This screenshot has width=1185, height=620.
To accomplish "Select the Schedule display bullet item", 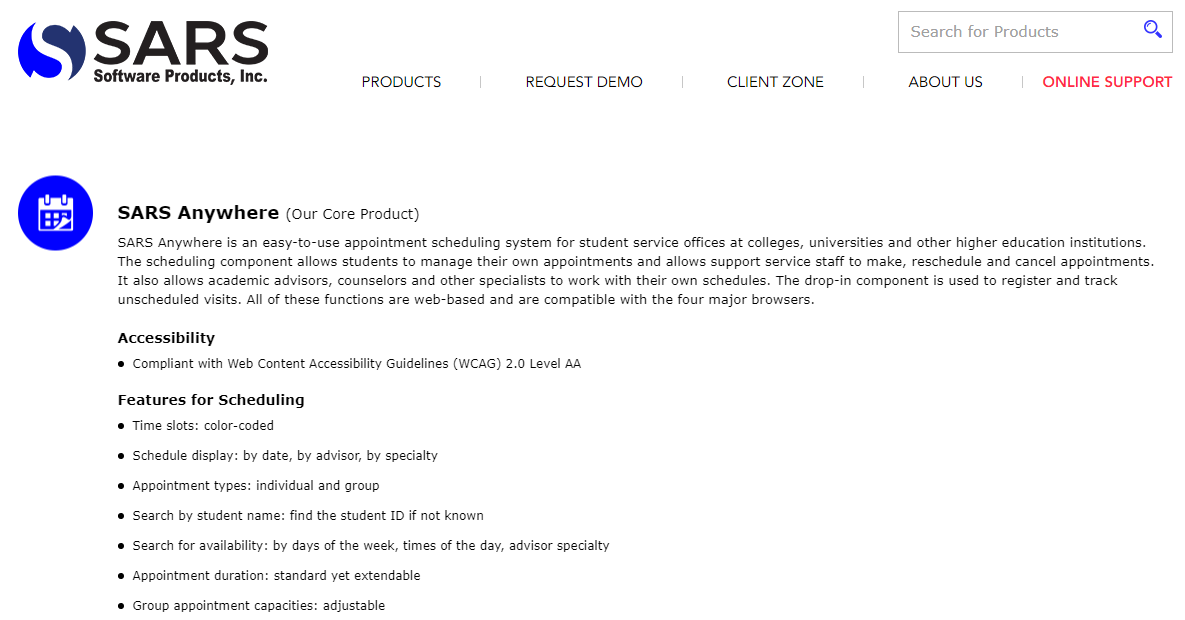I will click(285, 456).
